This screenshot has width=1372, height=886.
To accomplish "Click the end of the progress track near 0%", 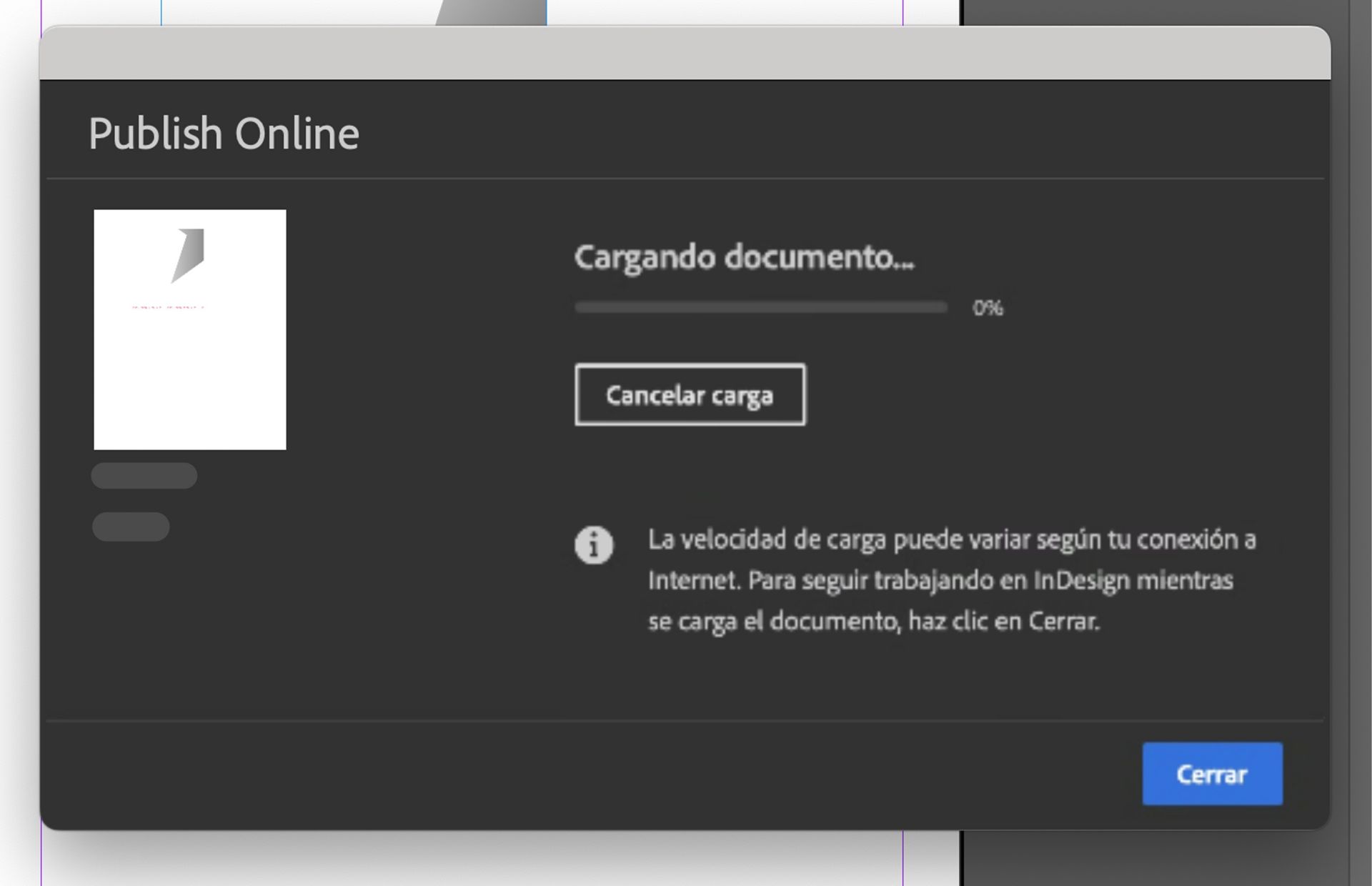I will pos(943,306).
